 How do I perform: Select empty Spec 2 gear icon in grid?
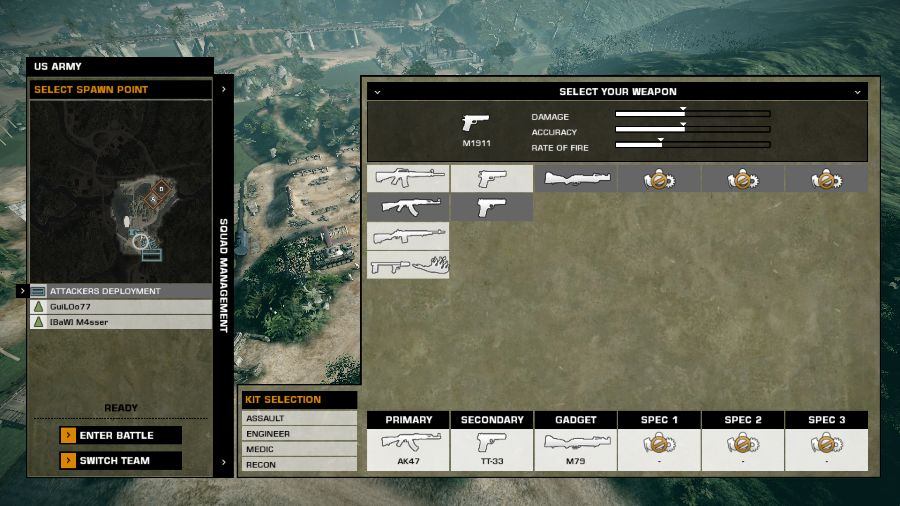point(743,178)
